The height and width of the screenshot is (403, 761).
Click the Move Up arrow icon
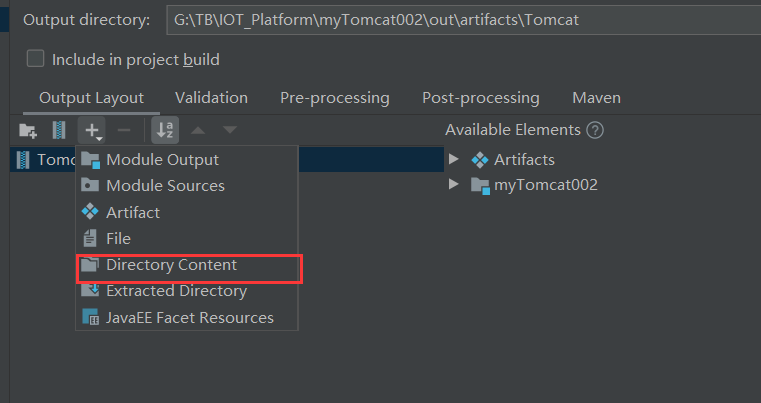198,130
